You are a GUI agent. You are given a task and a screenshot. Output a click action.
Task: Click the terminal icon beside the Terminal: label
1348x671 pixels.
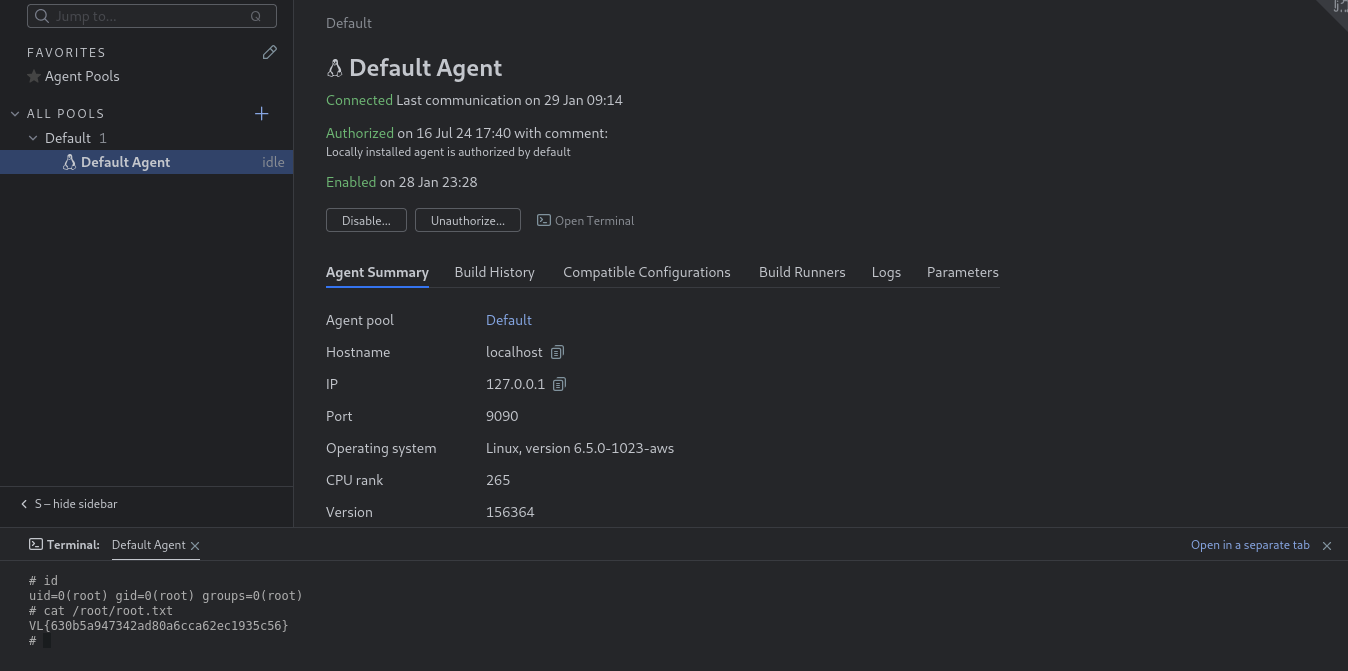click(36, 545)
